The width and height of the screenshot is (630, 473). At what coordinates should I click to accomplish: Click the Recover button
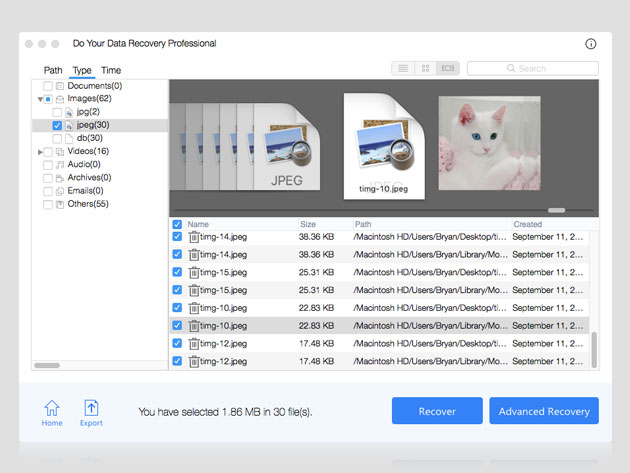tap(437, 411)
